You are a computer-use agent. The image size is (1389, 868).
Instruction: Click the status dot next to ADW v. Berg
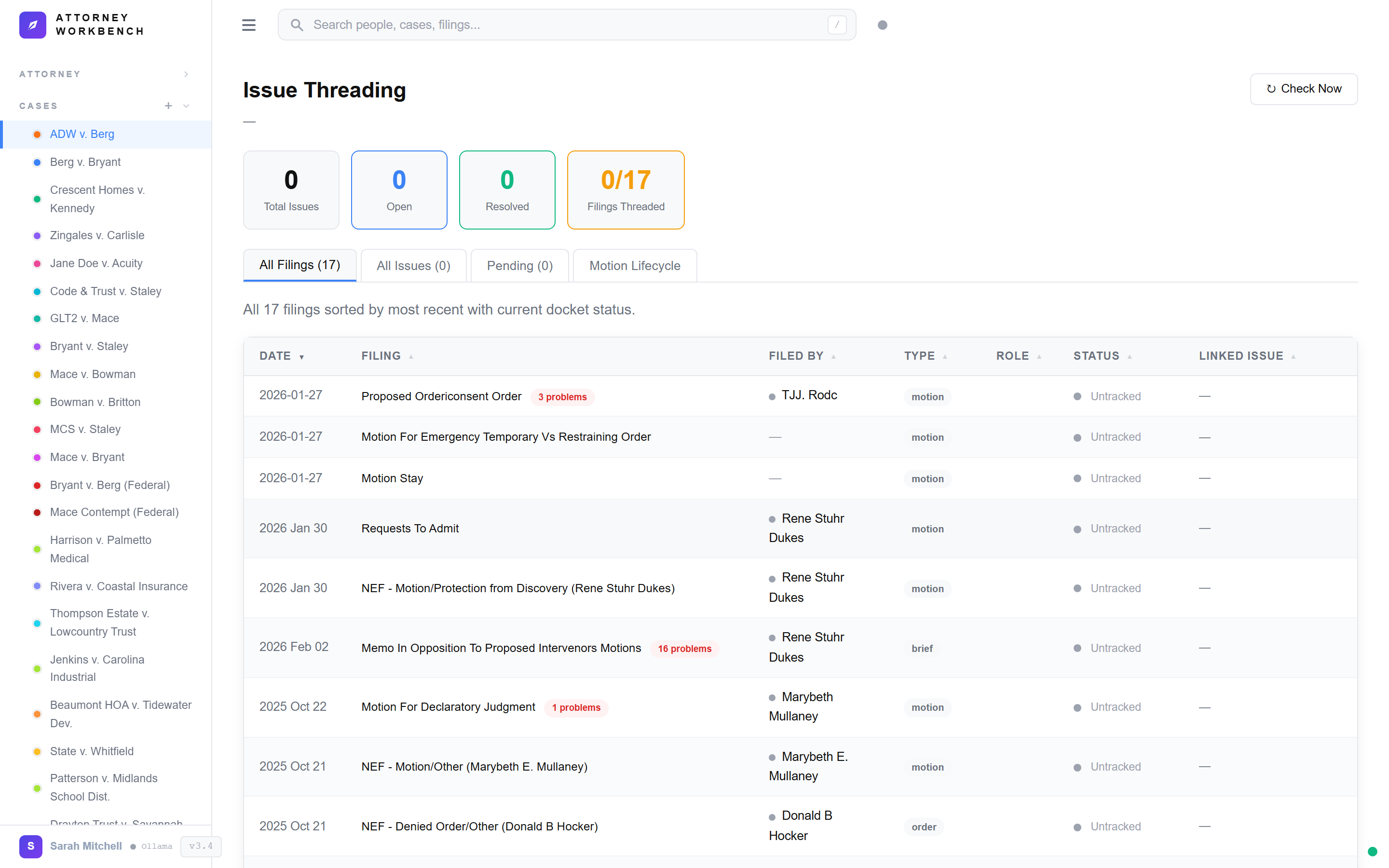point(37,134)
